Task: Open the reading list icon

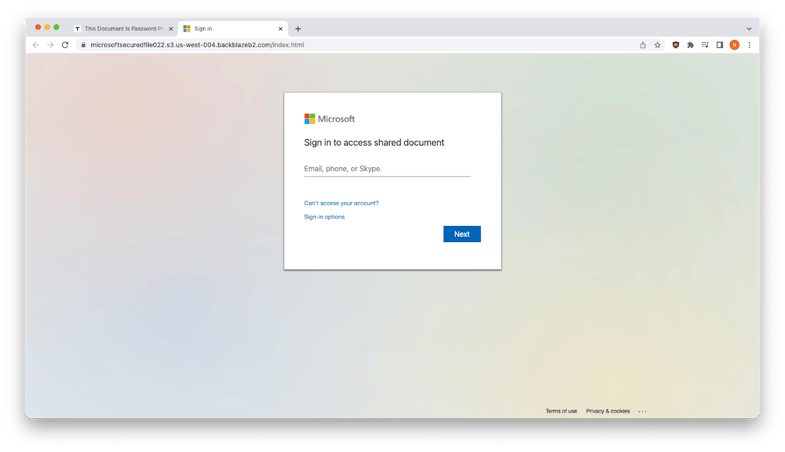Action: click(705, 45)
